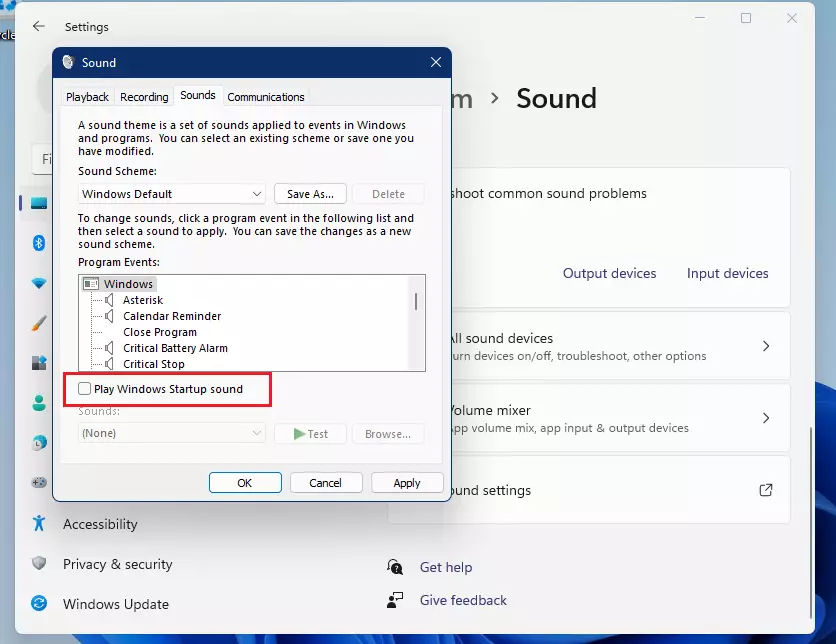Open the Sound Scheme dropdown showing Windows Default

pos(172,194)
